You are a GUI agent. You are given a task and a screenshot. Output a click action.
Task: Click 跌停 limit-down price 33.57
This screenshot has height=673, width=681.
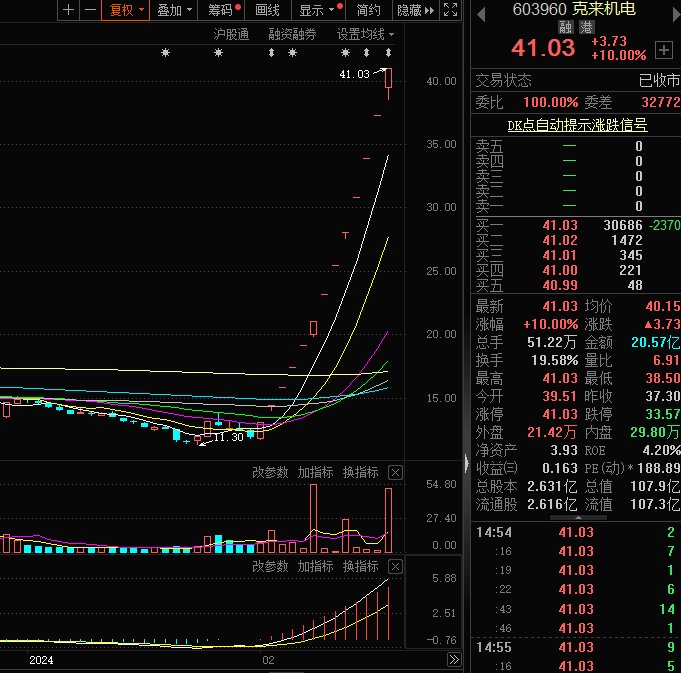[x=662, y=414]
